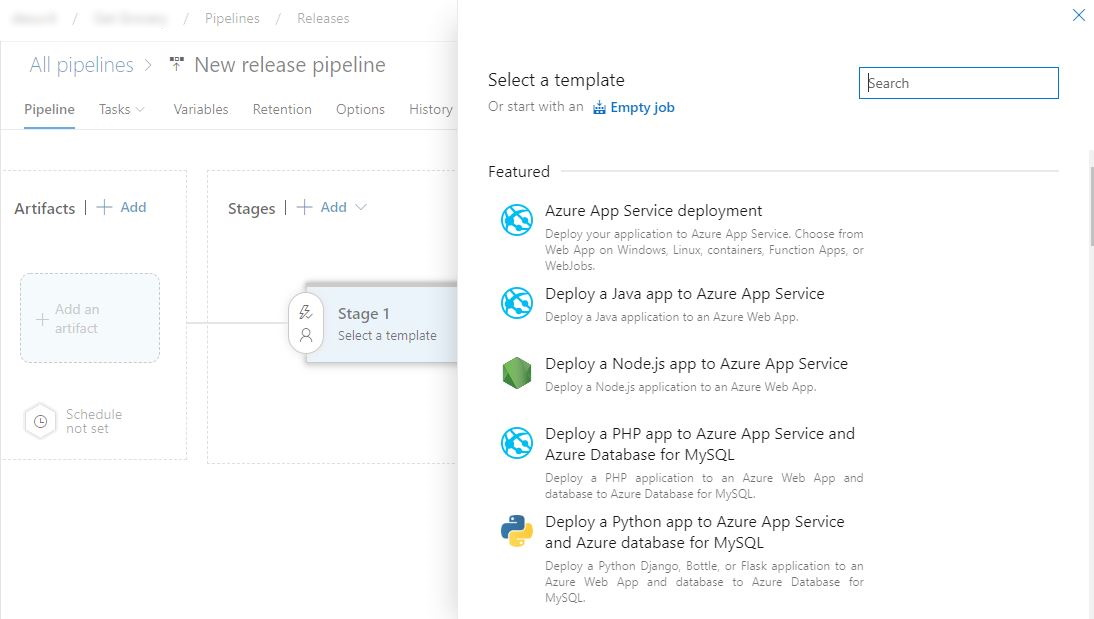Add a new artifact via Add link
This screenshot has width=1094, height=619.
[x=133, y=207]
